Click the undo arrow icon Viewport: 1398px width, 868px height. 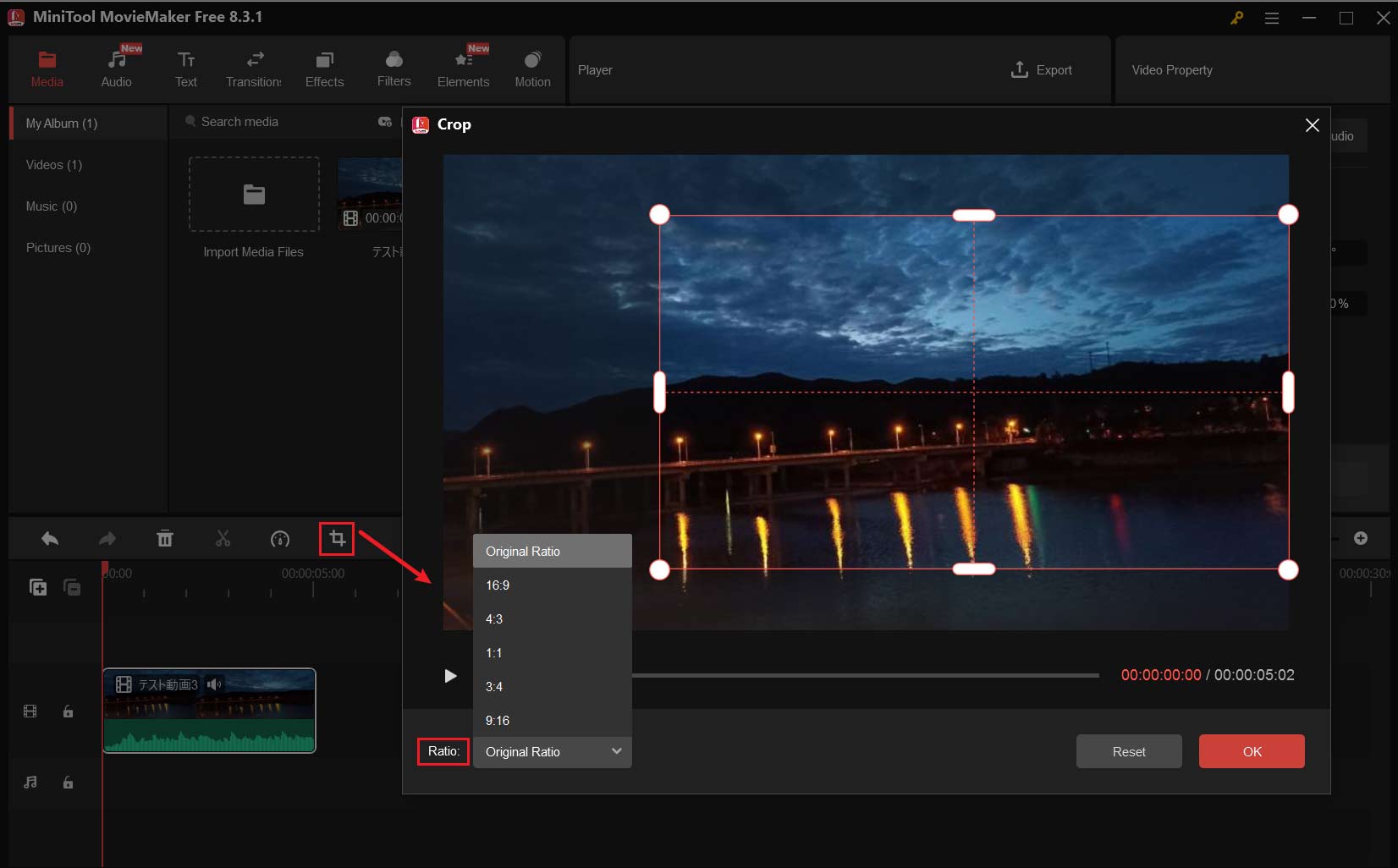[x=50, y=539]
